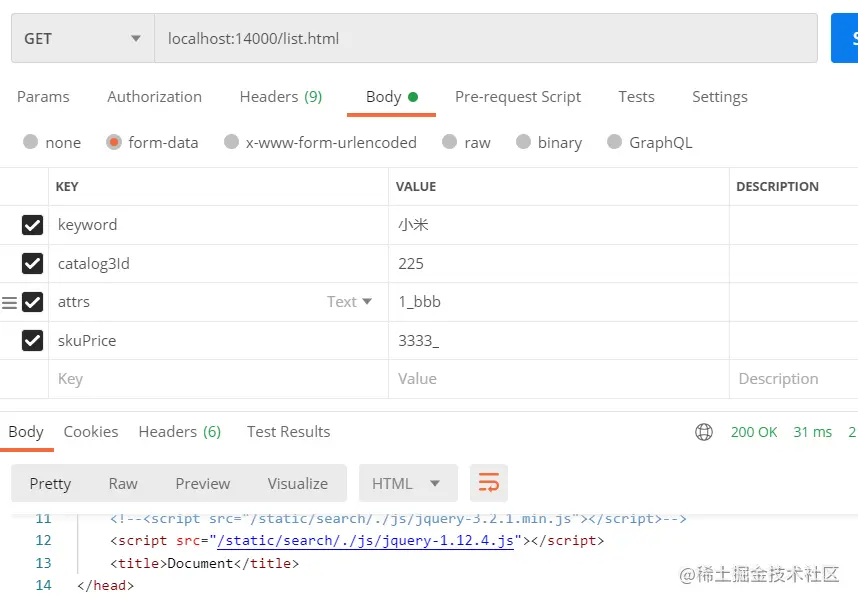
Task: Click the 225 value cell
Action: click(x=559, y=264)
